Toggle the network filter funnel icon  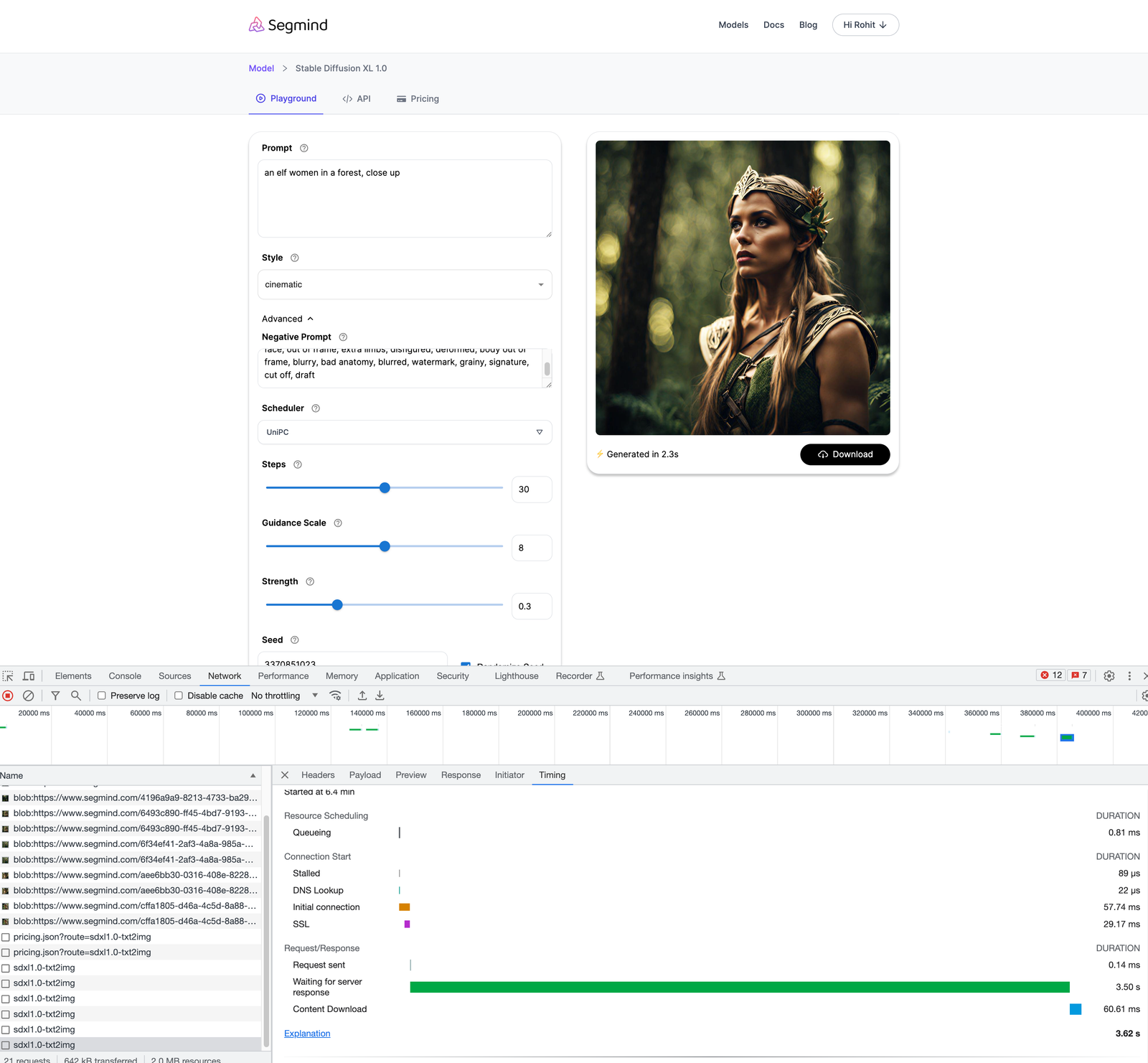pos(55,696)
